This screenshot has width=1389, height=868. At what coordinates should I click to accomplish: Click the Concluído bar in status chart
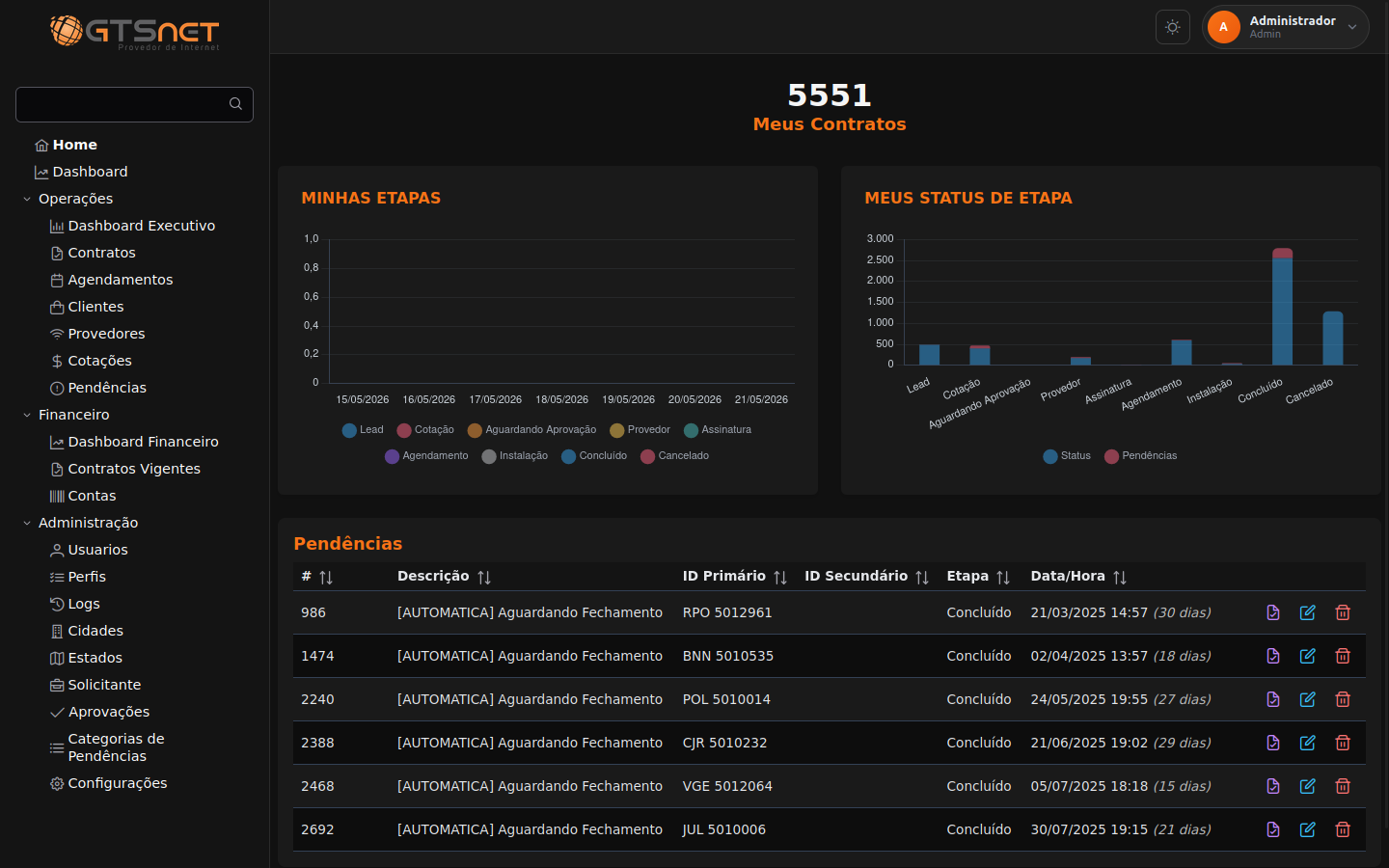[1282, 307]
